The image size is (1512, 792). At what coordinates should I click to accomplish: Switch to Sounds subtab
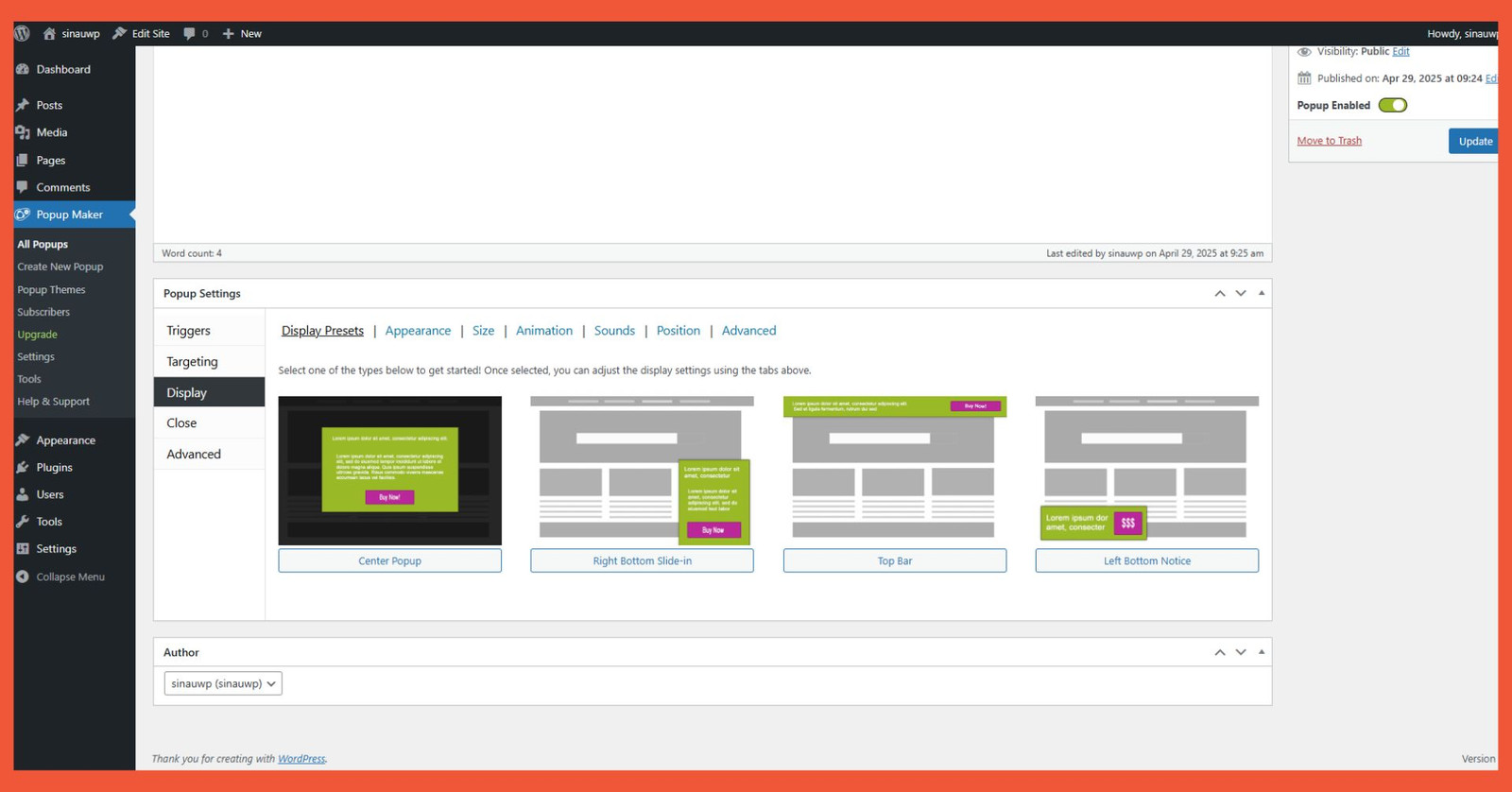[614, 331]
